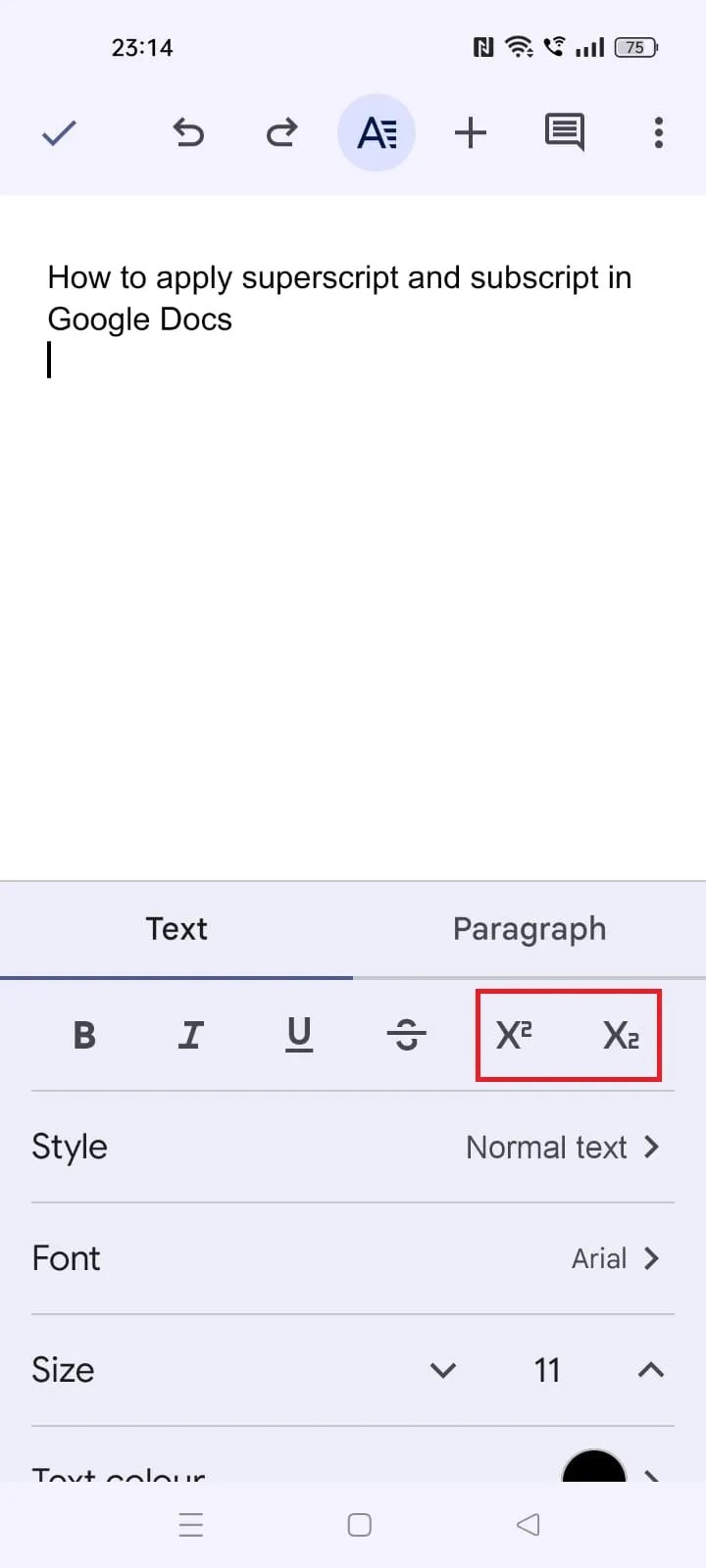Screen dimensions: 706x1568
Task: Toggle subscript with the X₂ button
Action: (623, 1035)
